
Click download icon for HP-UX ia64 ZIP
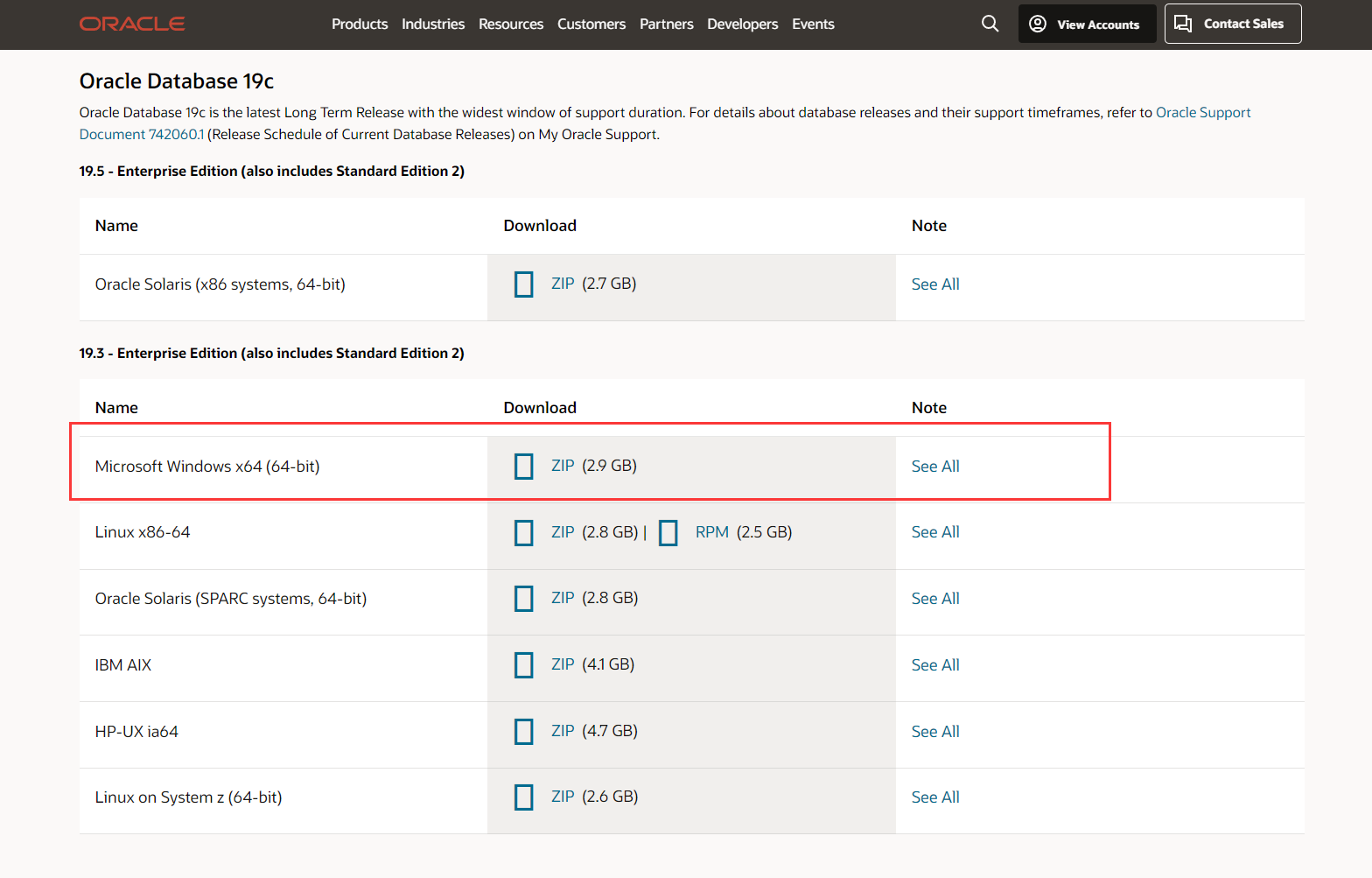tap(524, 731)
